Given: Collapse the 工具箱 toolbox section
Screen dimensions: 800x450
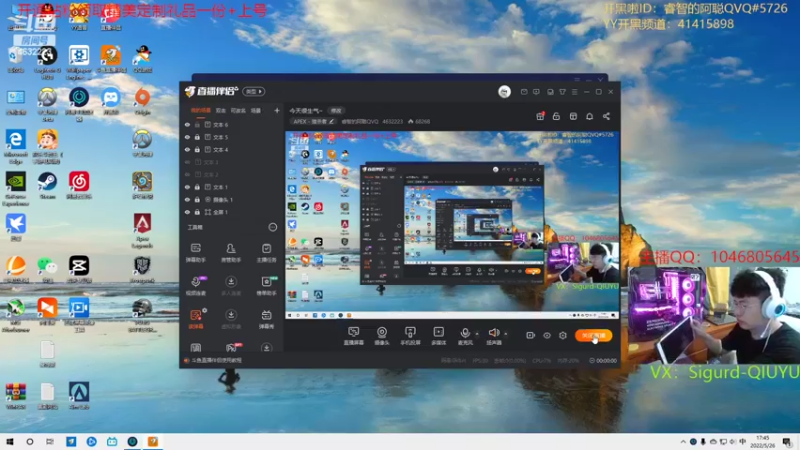Looking at the screenshot, I should pos(273,227).
